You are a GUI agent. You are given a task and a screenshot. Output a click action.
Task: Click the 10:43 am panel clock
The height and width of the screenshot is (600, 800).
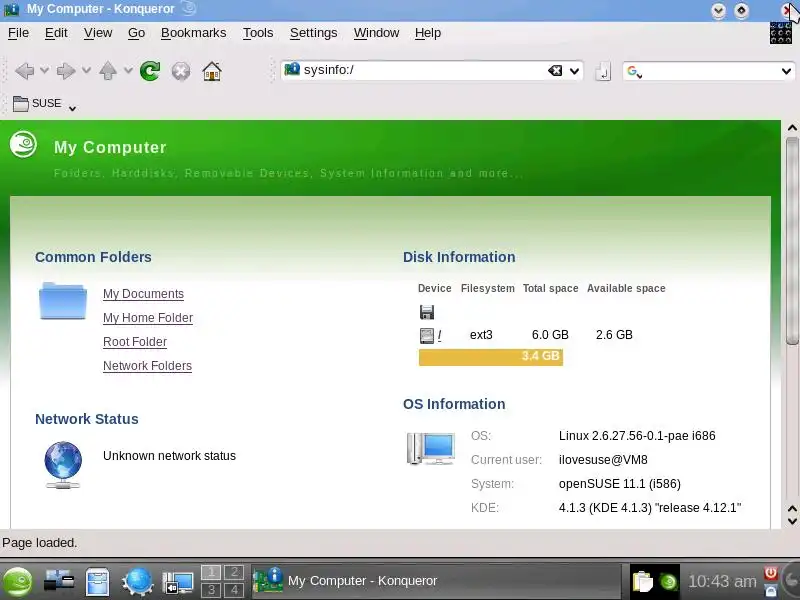[x=722, y=581]
